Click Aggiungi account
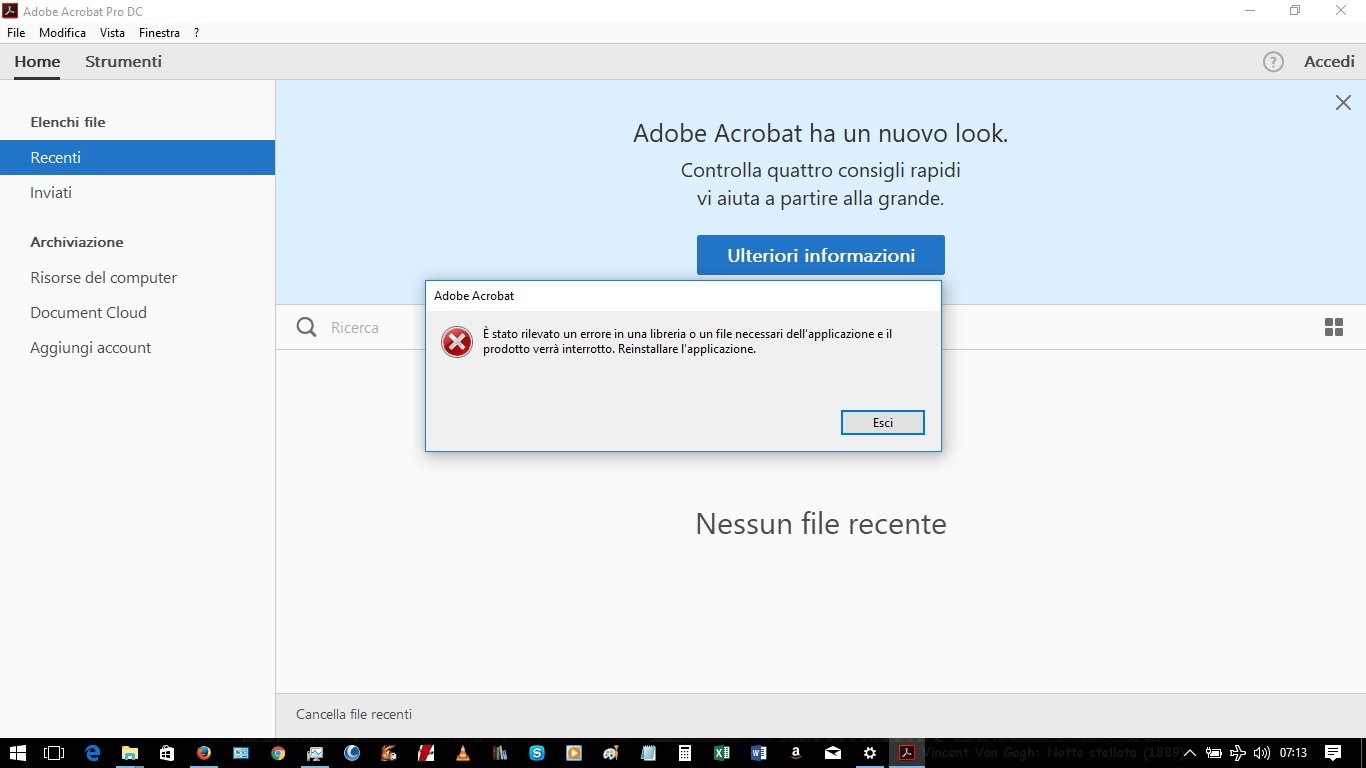This screenshot has height=768, width=1366. point(137,348)
